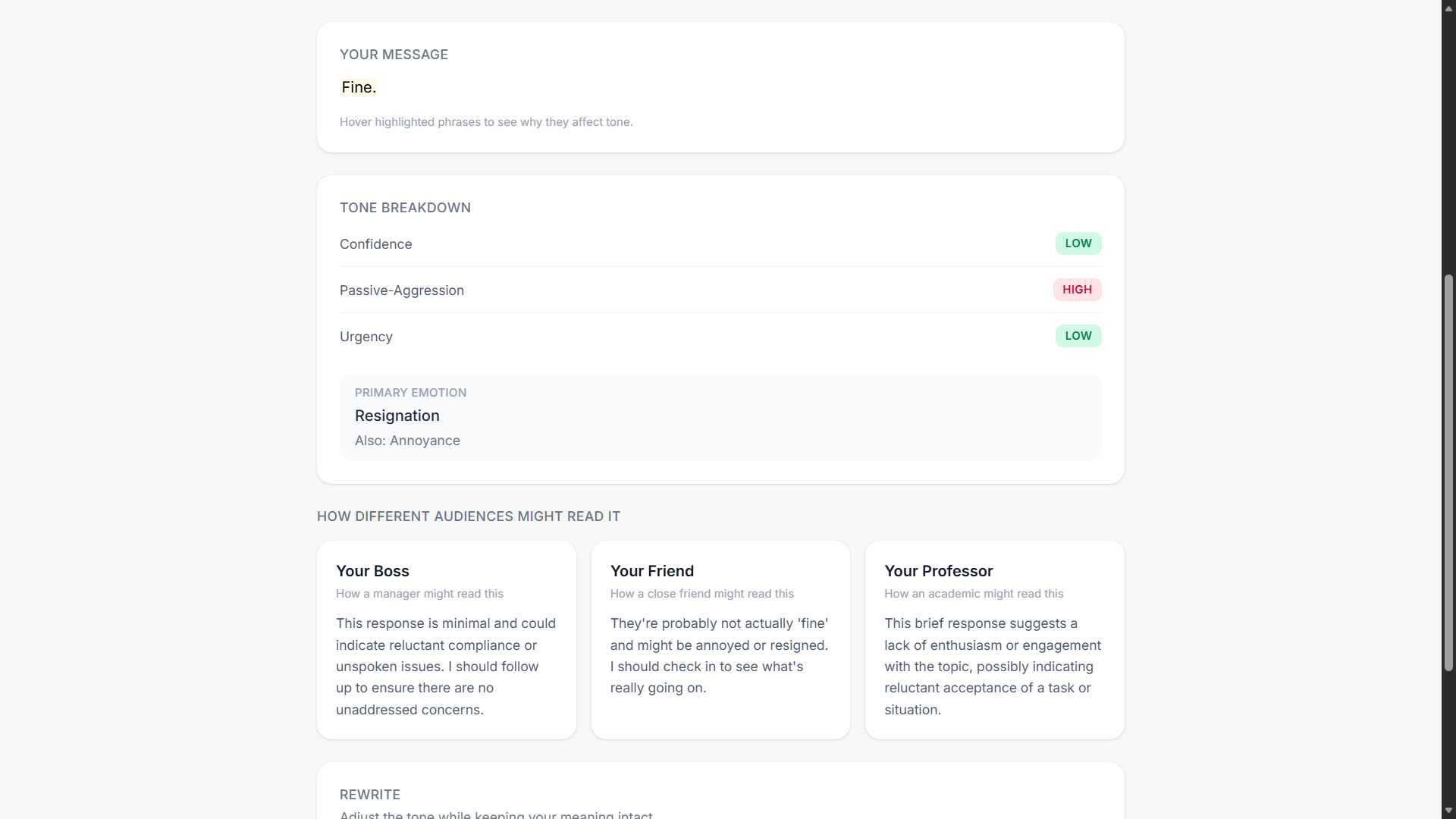The height and width of the screenshot is (819, 1456).
Task: Click the LOW badge next to Urgency
Action: pos(1078,336)
